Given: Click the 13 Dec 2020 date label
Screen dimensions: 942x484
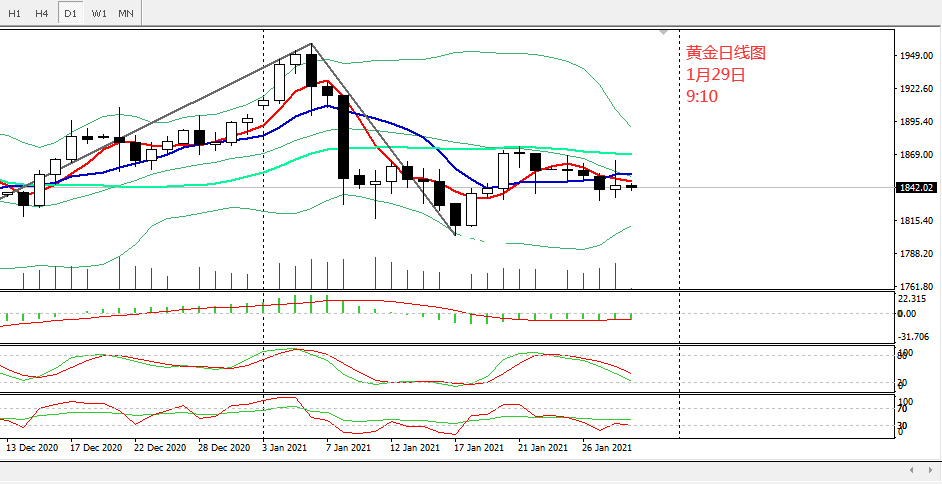Looking at the screenshot, I should [x=35, y=449].
